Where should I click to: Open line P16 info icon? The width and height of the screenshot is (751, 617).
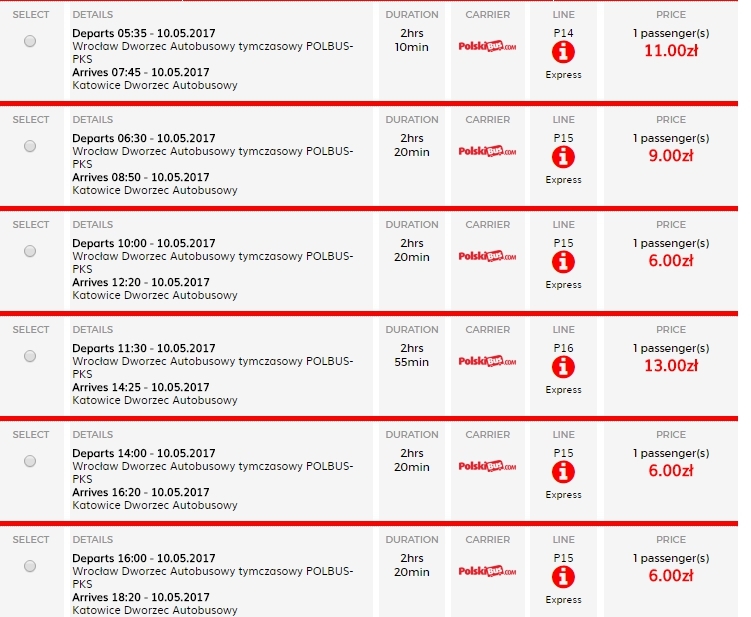[x=563, y=367]
